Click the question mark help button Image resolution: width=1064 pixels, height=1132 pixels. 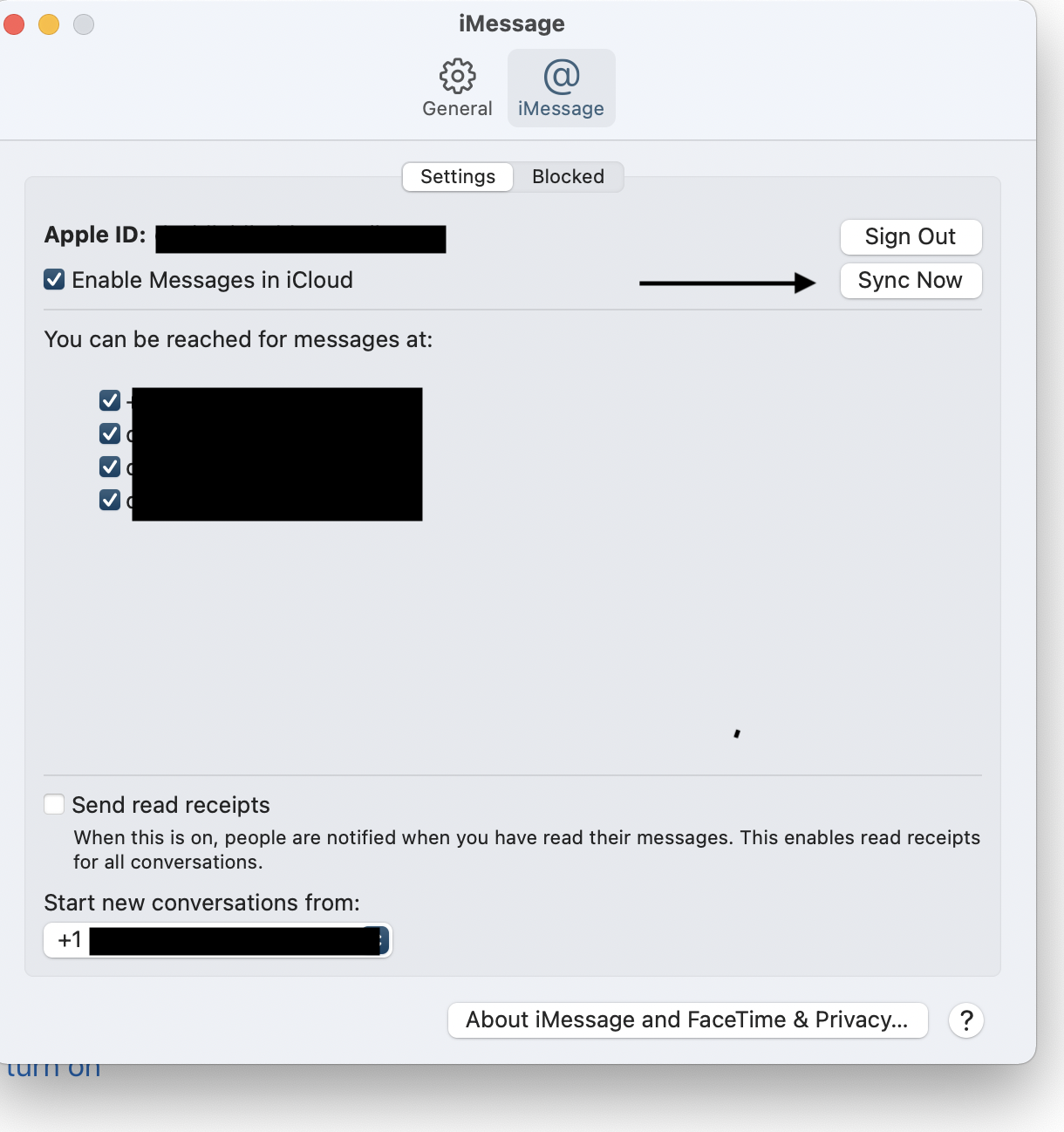click(x=966, y=1020)
